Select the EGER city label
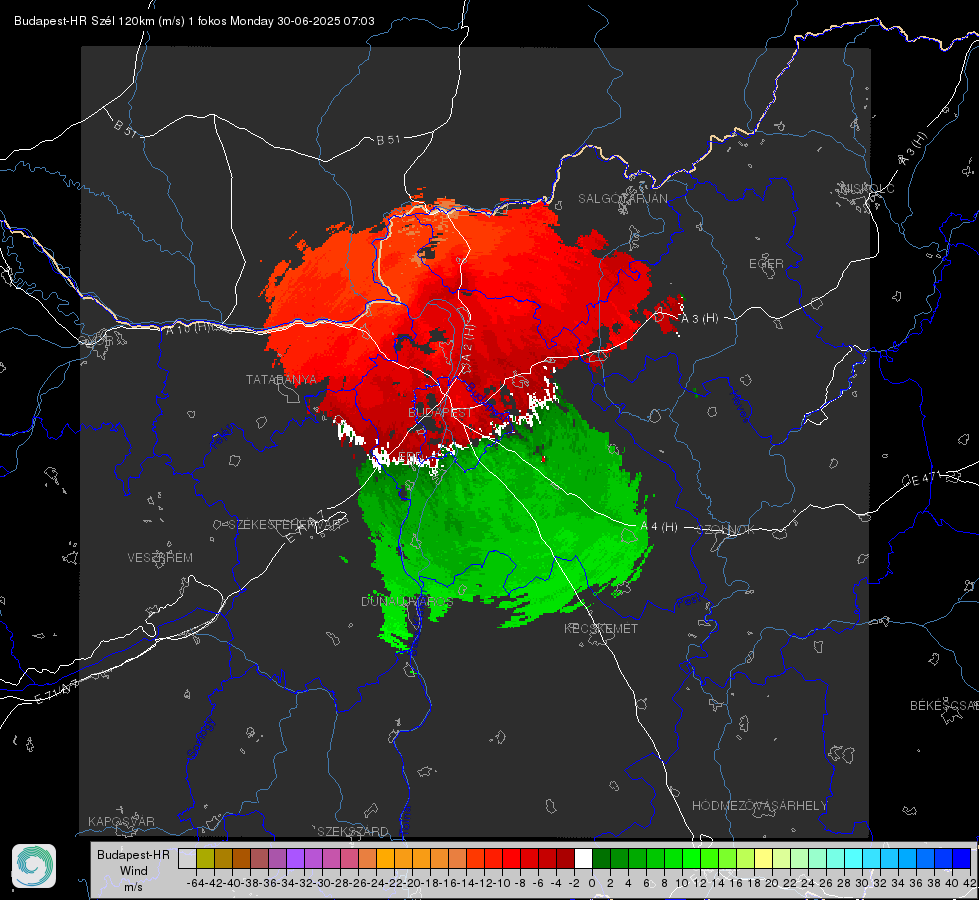The width and height of the screenshot is (979, 900). (x=766, y=264)
